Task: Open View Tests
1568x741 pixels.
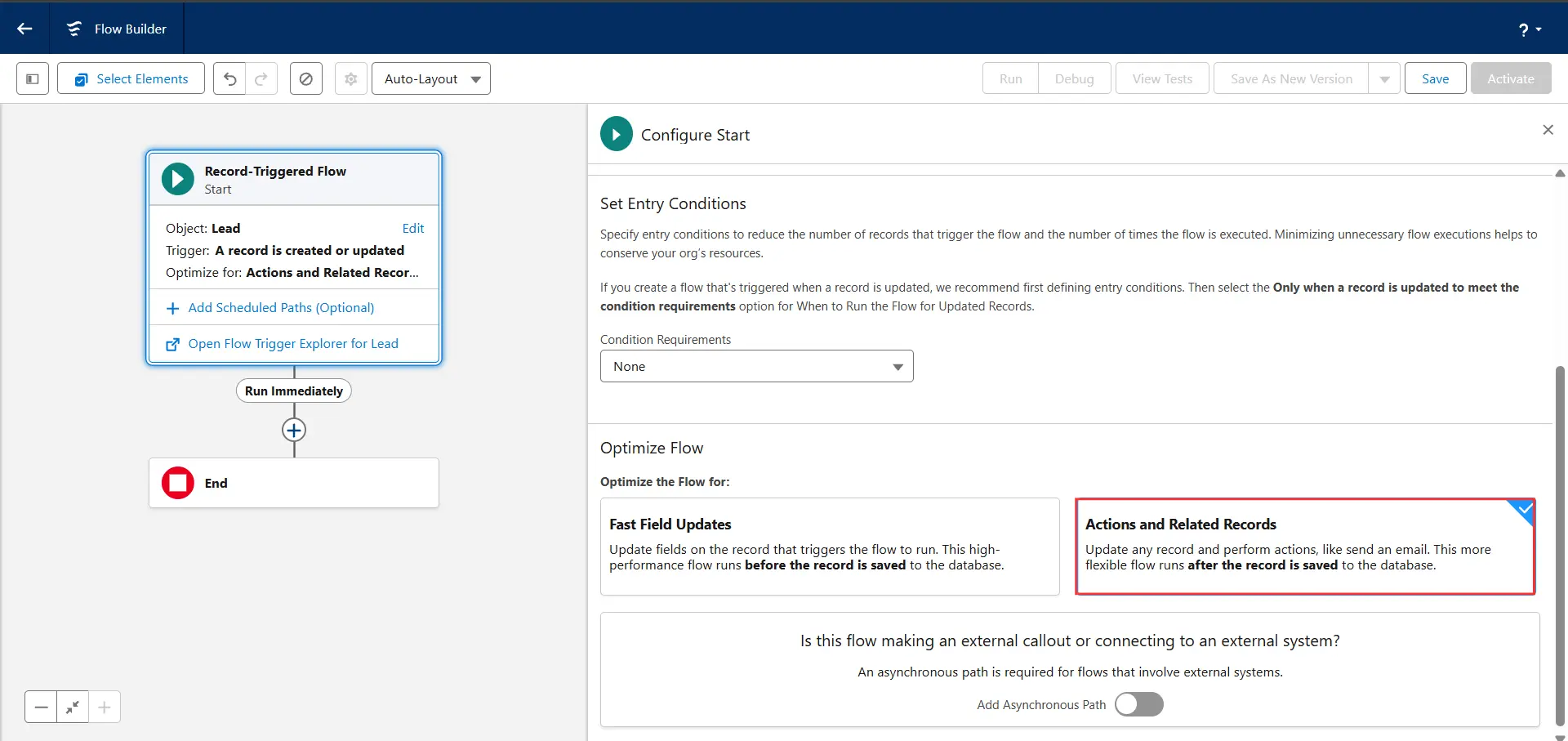Action: pyautogui.click(x=1162, y=78)
